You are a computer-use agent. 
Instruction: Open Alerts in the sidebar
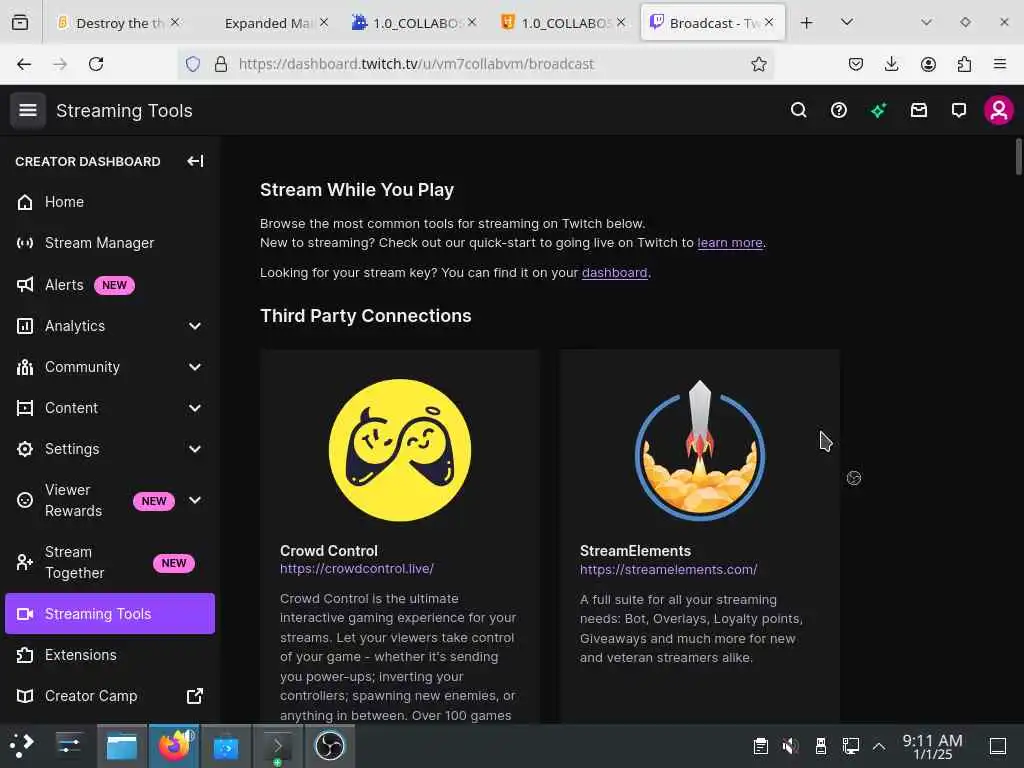(x=110, y=285)
